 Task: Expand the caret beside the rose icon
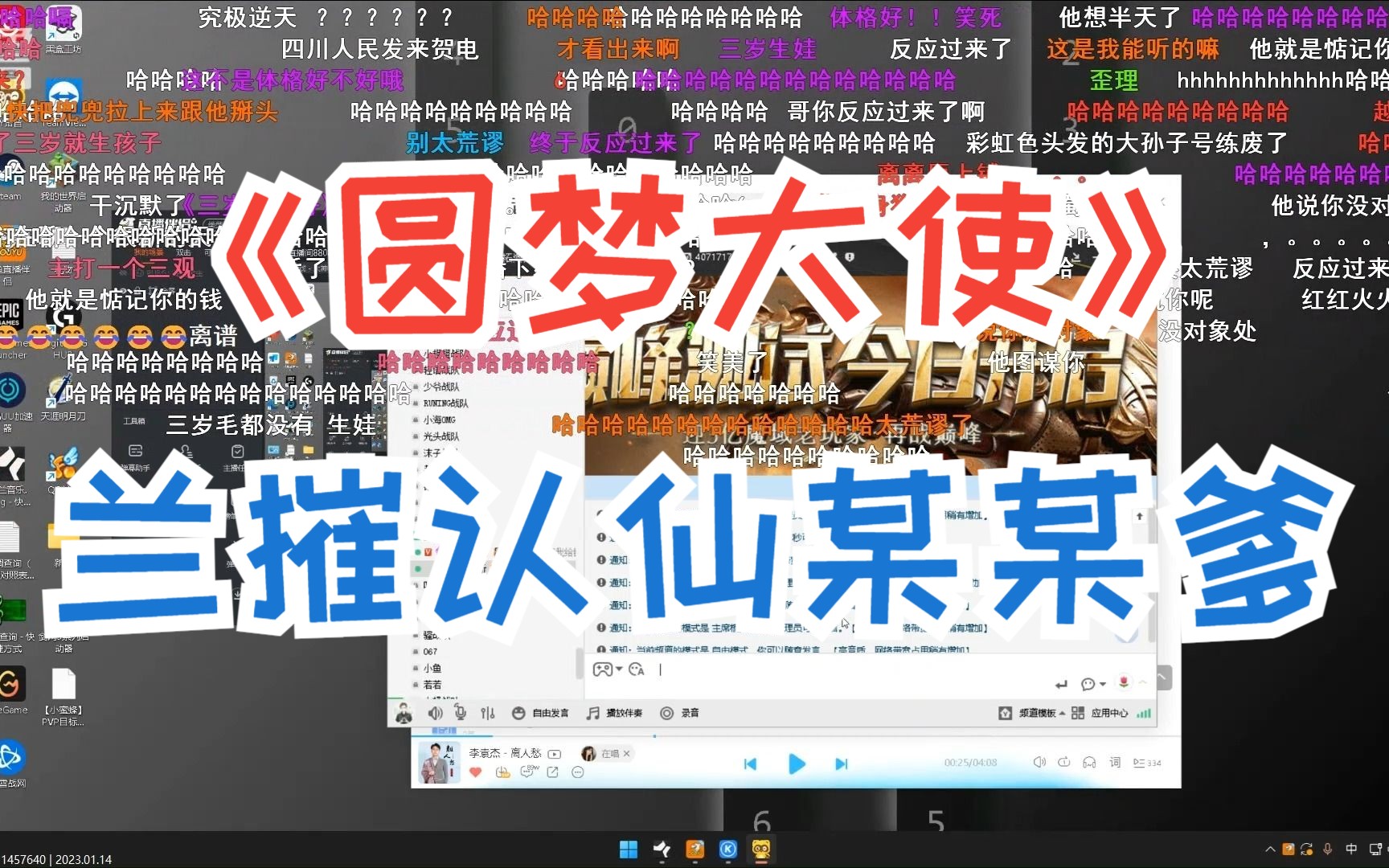pos(1142,682)
